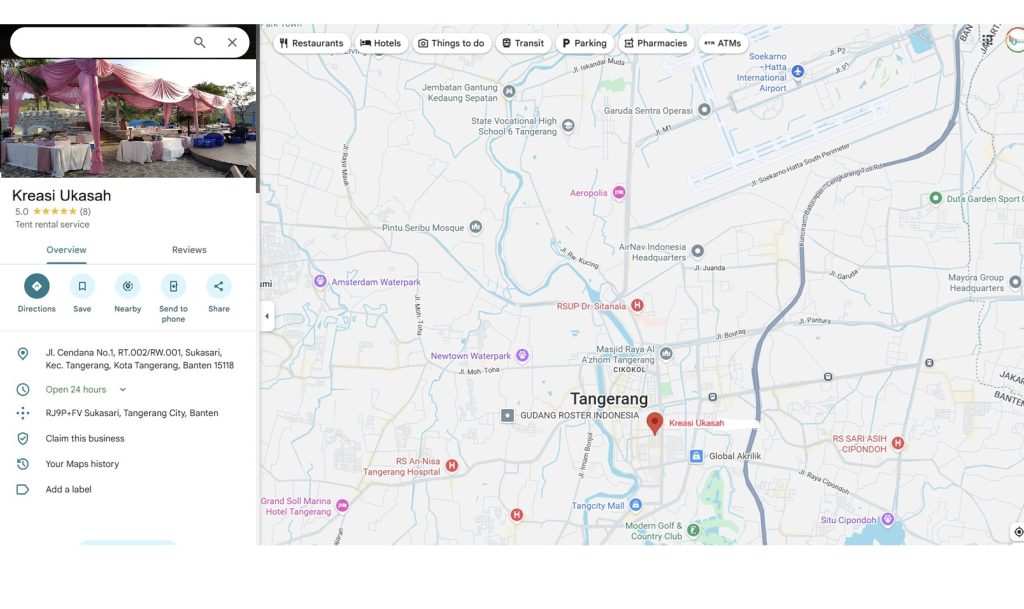Click the red Kreasi Ukasah map pin

[x=654, y=423]
